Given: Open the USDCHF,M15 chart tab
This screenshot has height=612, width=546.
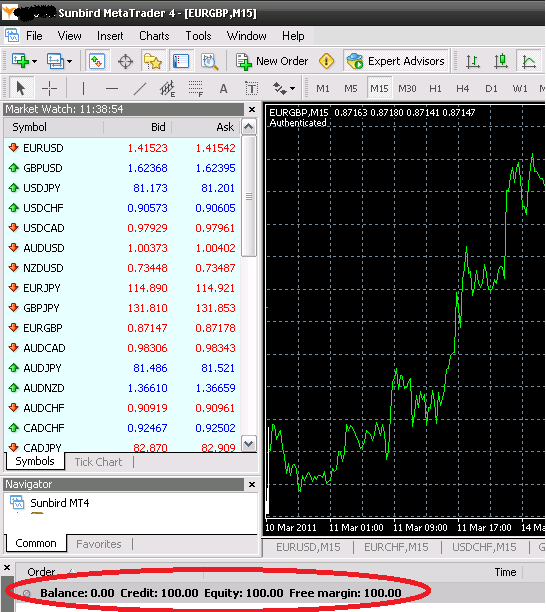Looking at the screenshot, I should coord(484,547).
